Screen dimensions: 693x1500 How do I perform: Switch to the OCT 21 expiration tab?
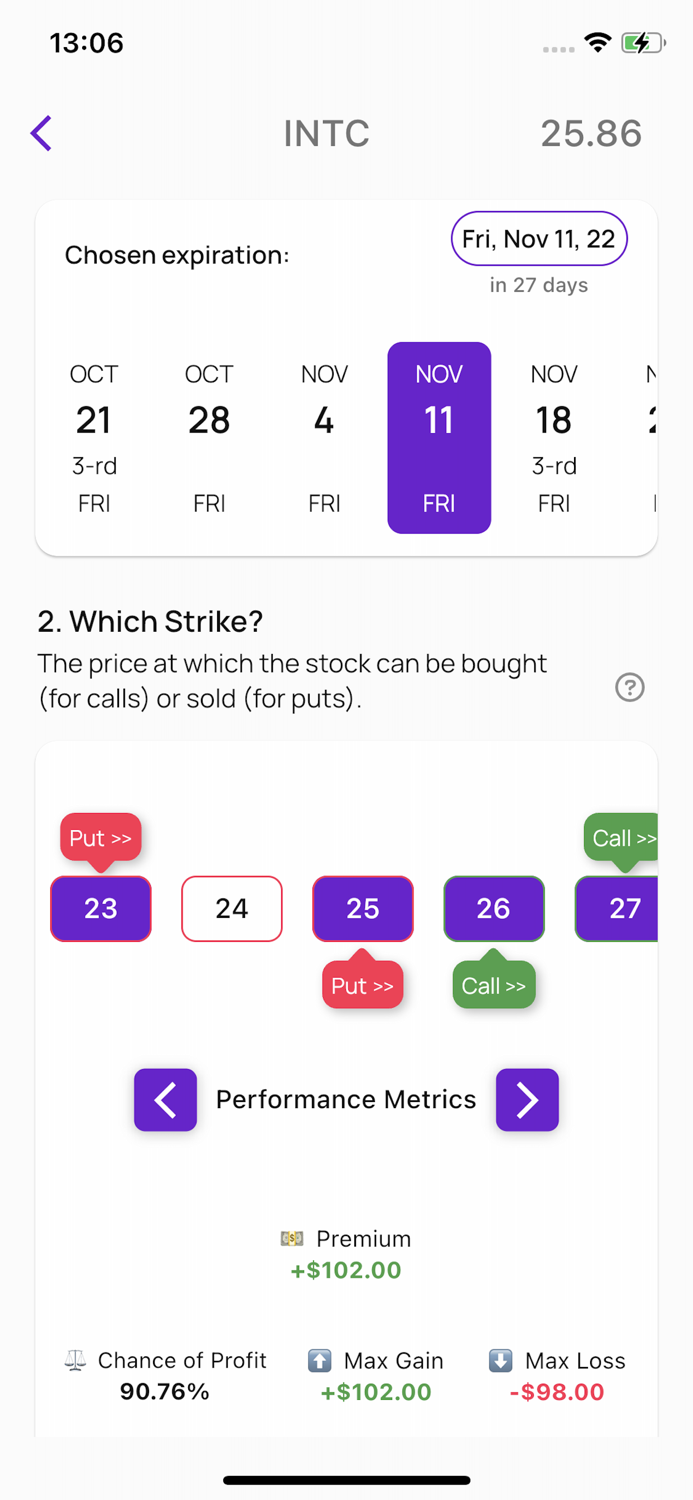93,437
